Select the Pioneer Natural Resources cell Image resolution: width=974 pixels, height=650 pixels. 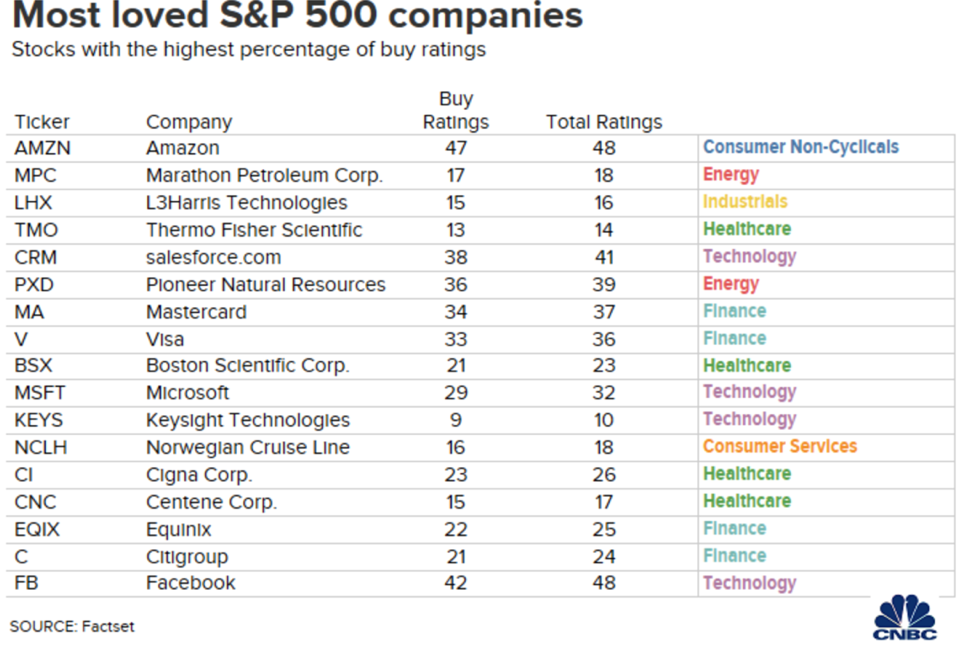265,285
